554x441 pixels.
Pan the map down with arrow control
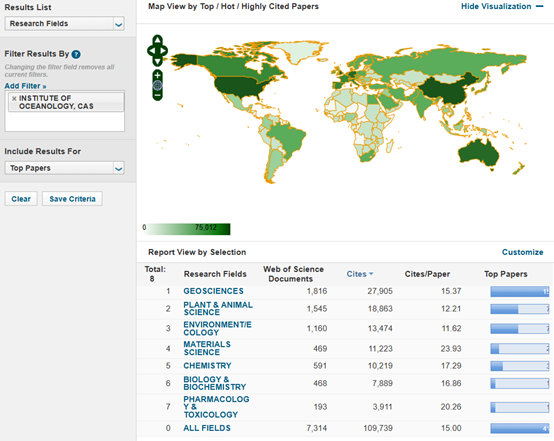(x=158, y=61)
